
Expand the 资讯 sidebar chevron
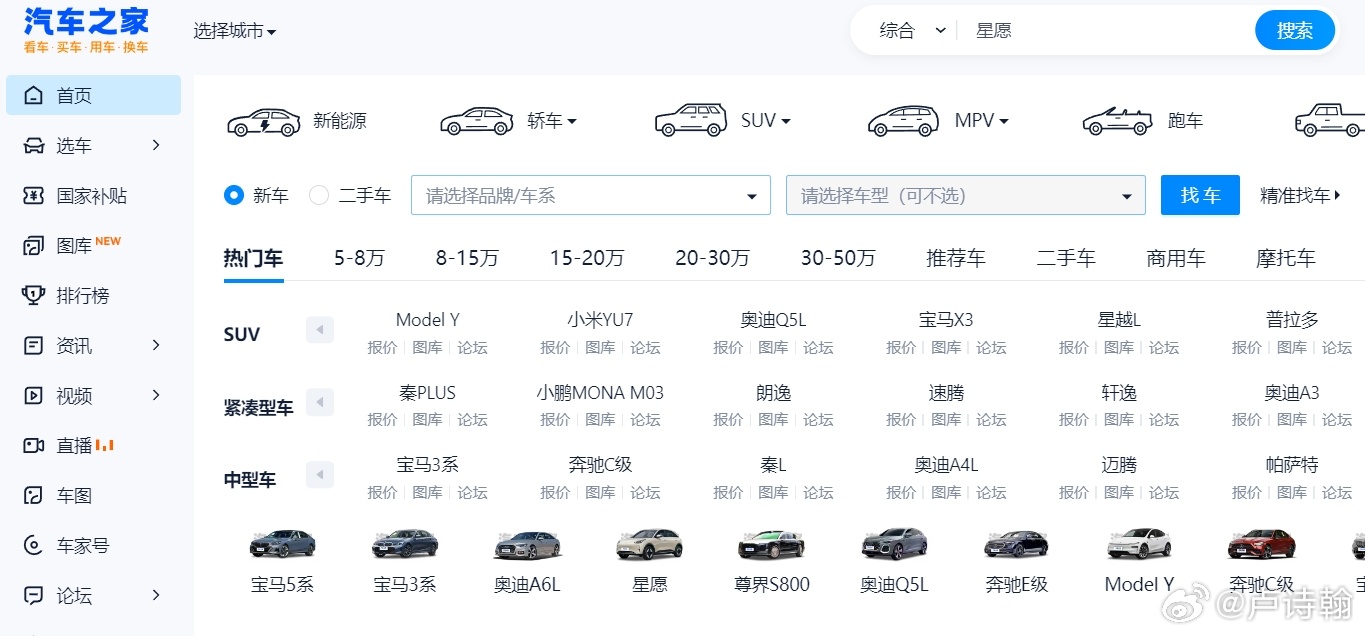[156, 346]
